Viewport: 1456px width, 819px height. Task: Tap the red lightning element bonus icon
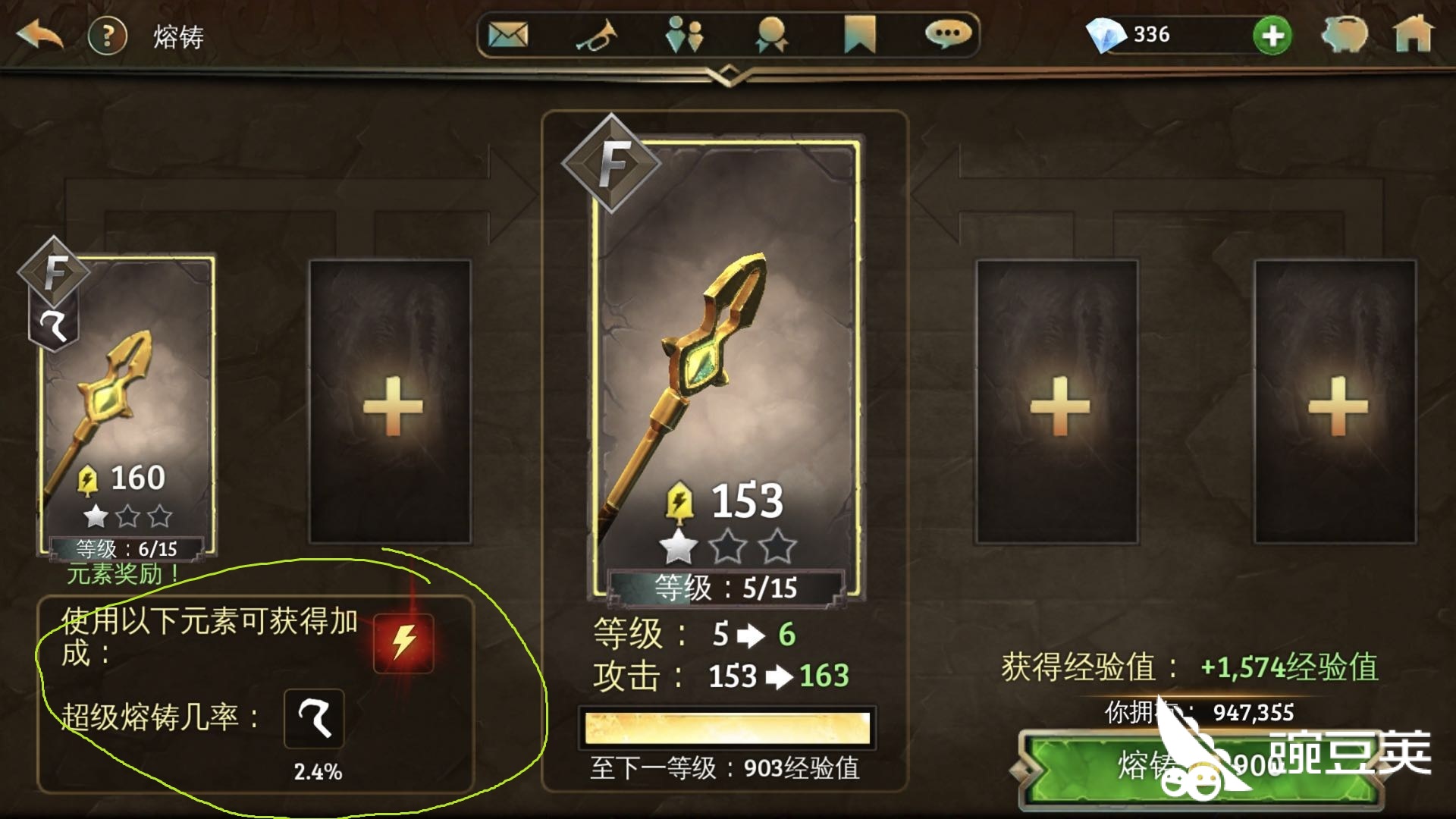click(403, 643)
